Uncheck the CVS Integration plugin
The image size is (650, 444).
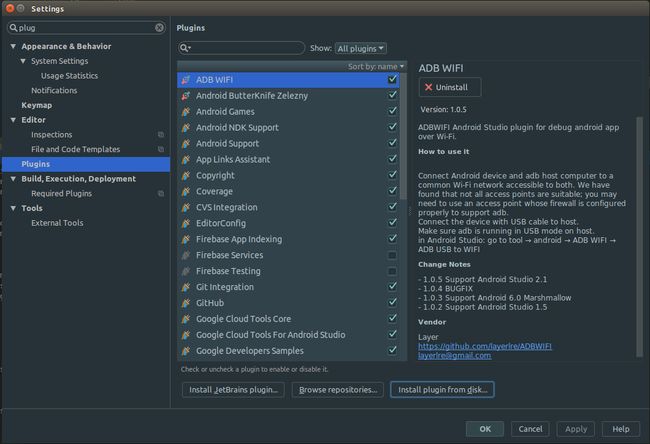pos(392,207)
